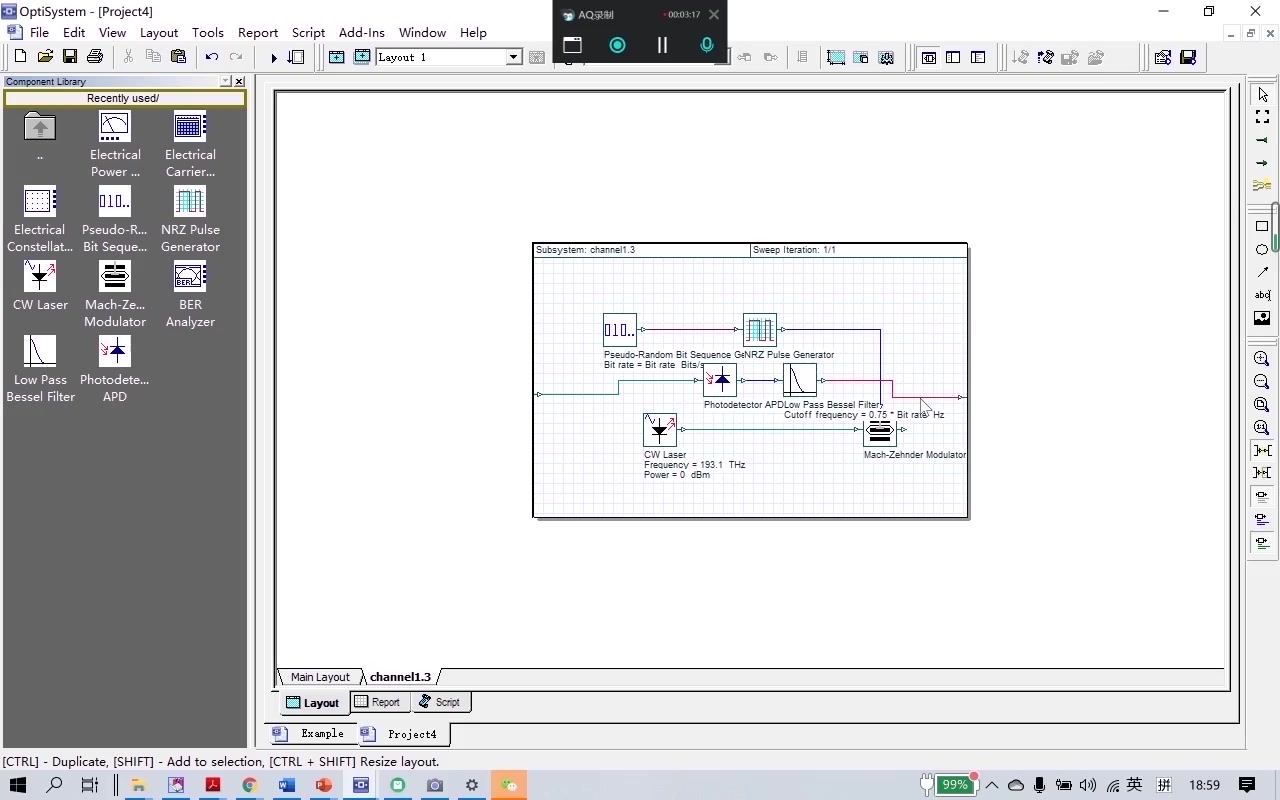1280x800 pixels.
Task: Open the Layout 1 dropdown
Action: coord(514,57)
